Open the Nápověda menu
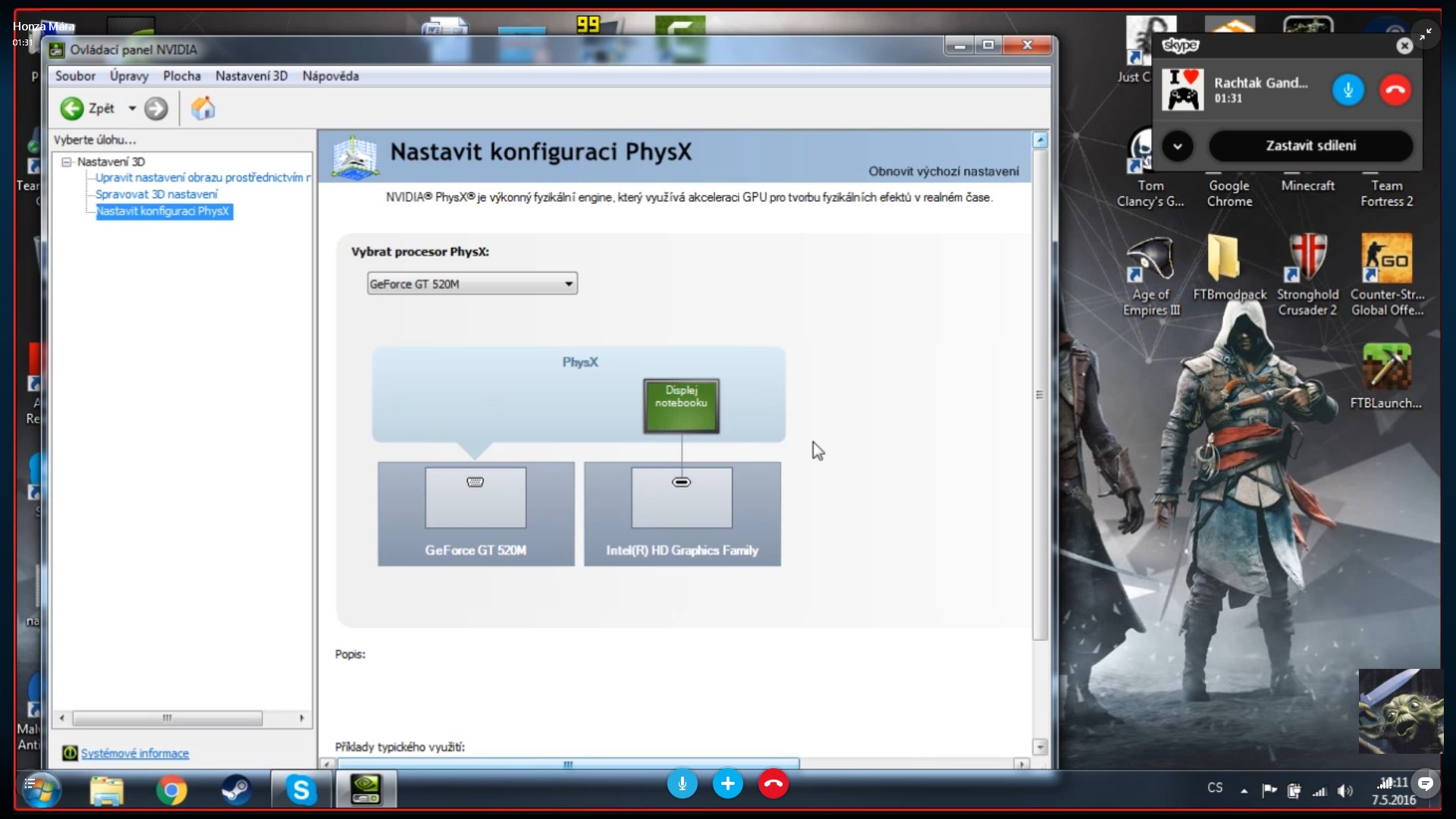This screenshot has height=819, width=1456. pyautogui.click(x=330, y=76)
